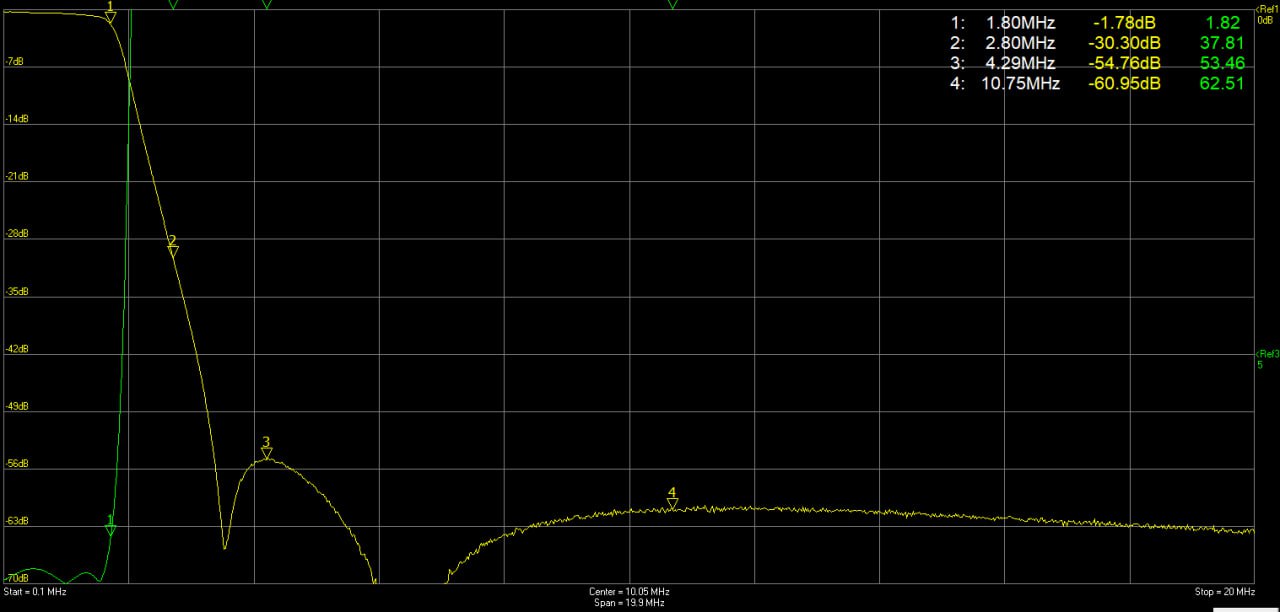1280x612 pixels.
Task: Click the green 62.51 value in marker readout
Action: coord(1221,83)
